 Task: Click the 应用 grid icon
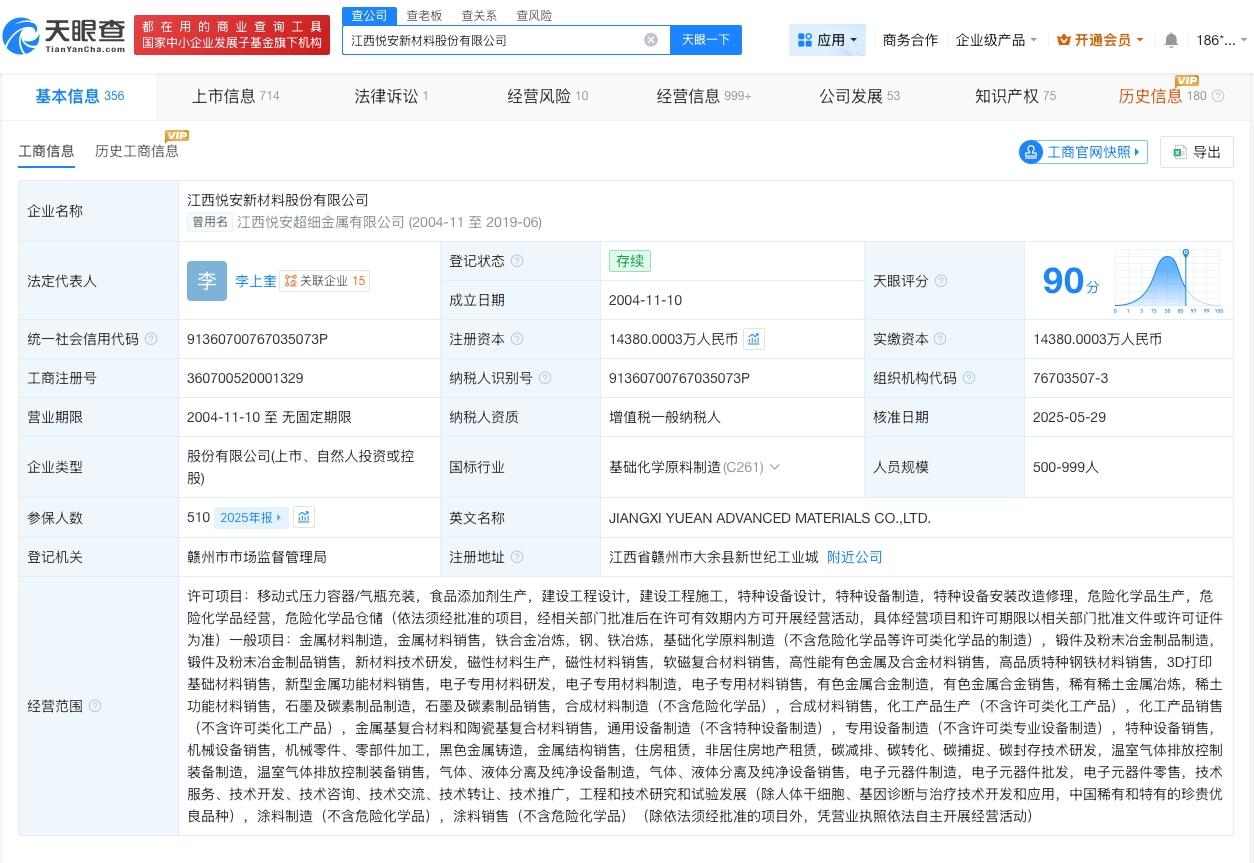pos(805,40)
